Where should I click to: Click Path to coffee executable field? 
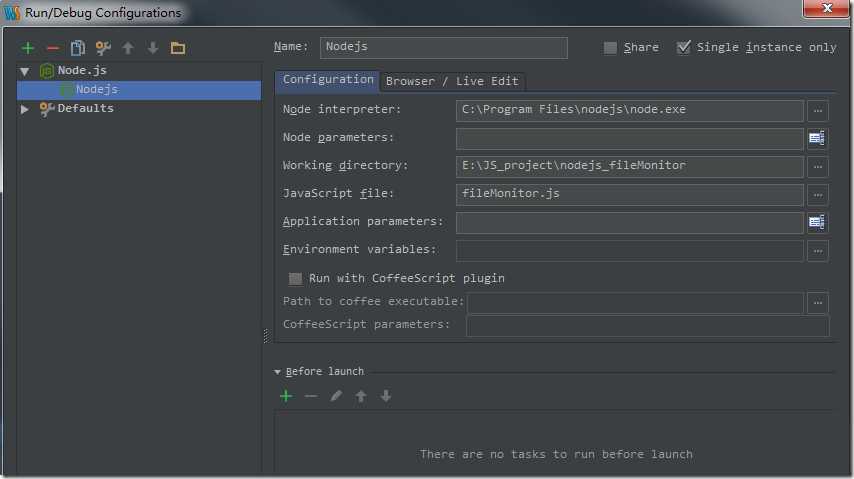[635, 303]
